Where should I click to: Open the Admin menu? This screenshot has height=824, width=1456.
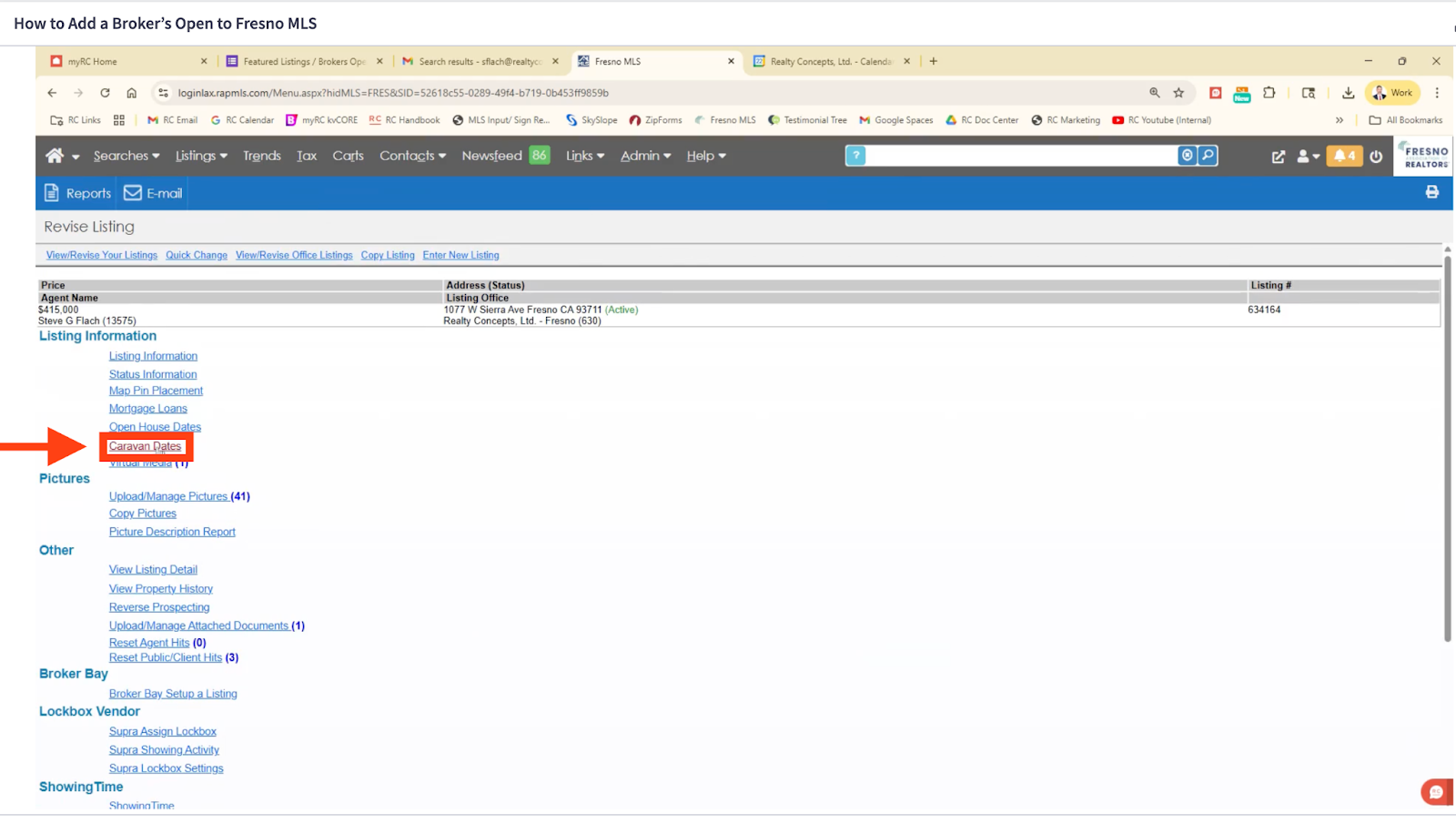click(x=645, y=156)
